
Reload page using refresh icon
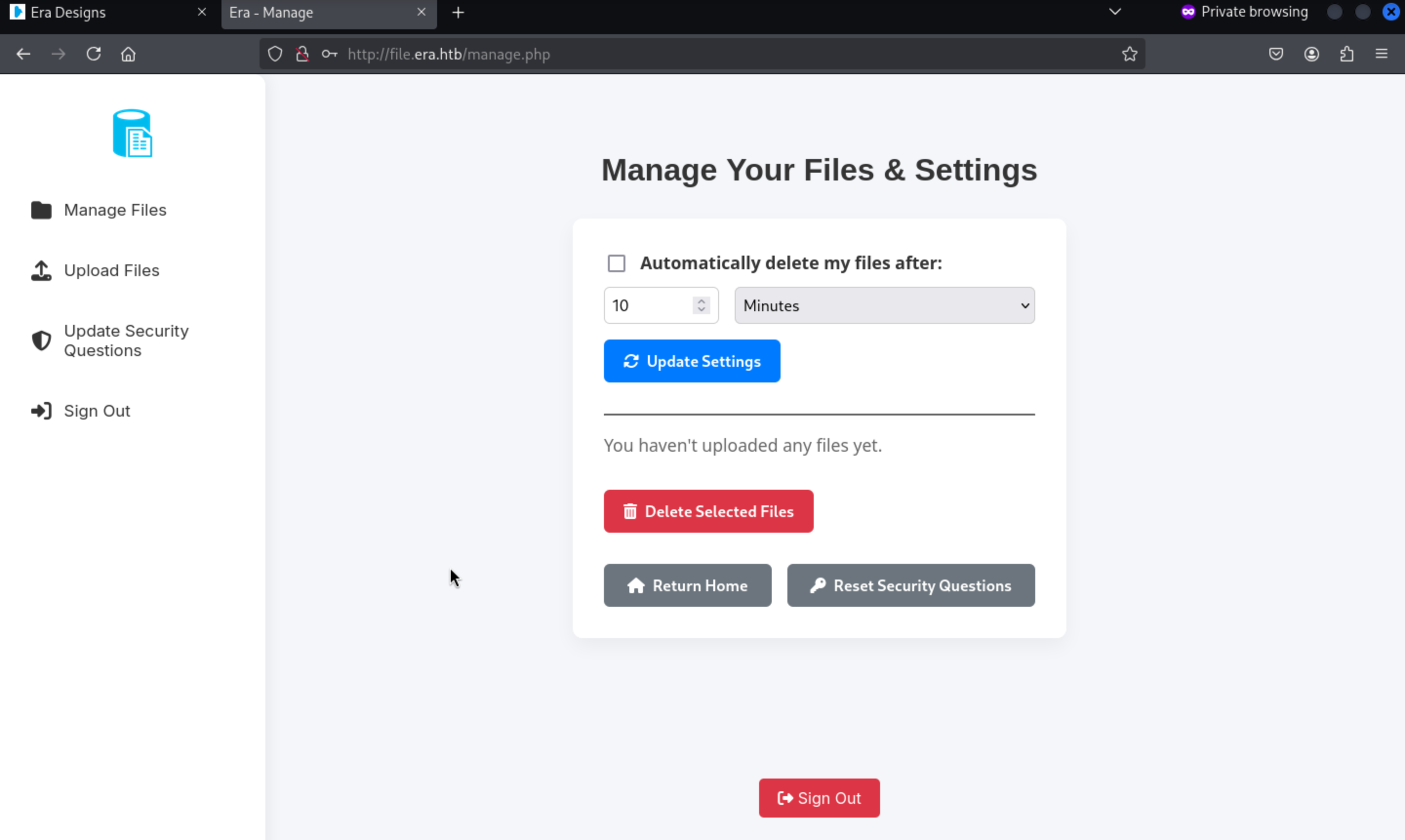[x=93, y=54]
